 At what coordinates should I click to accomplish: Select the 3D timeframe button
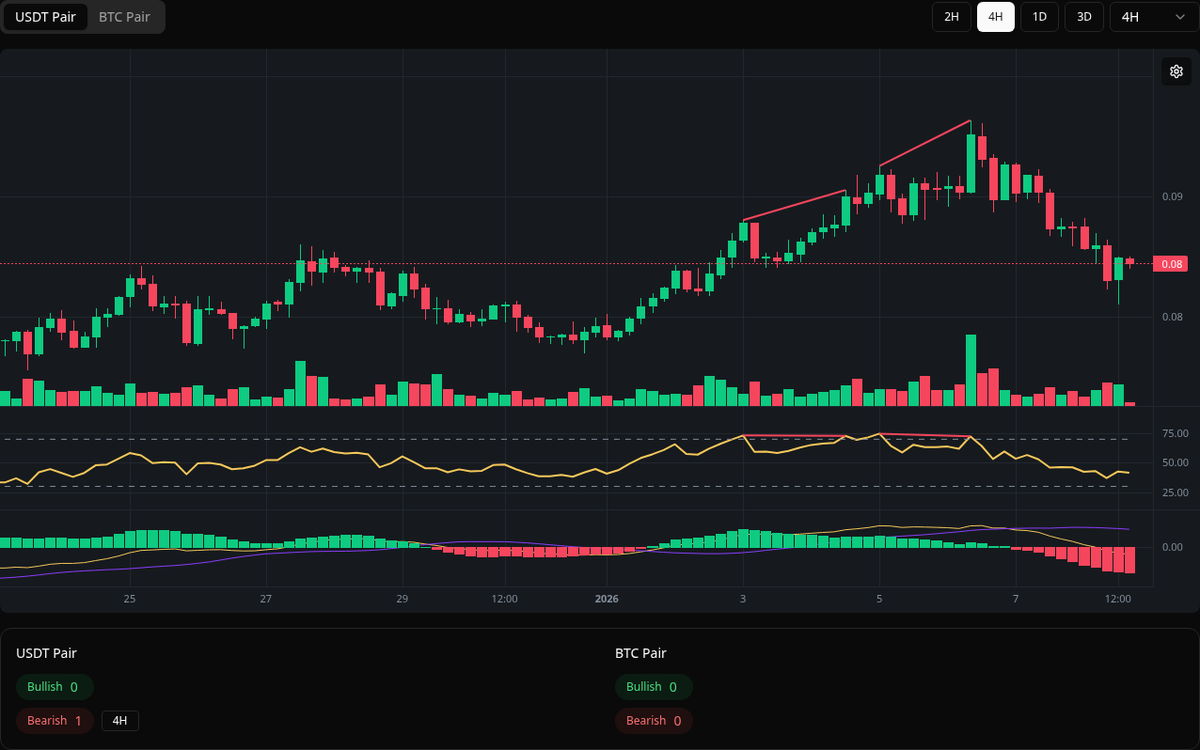(1084, 17)
